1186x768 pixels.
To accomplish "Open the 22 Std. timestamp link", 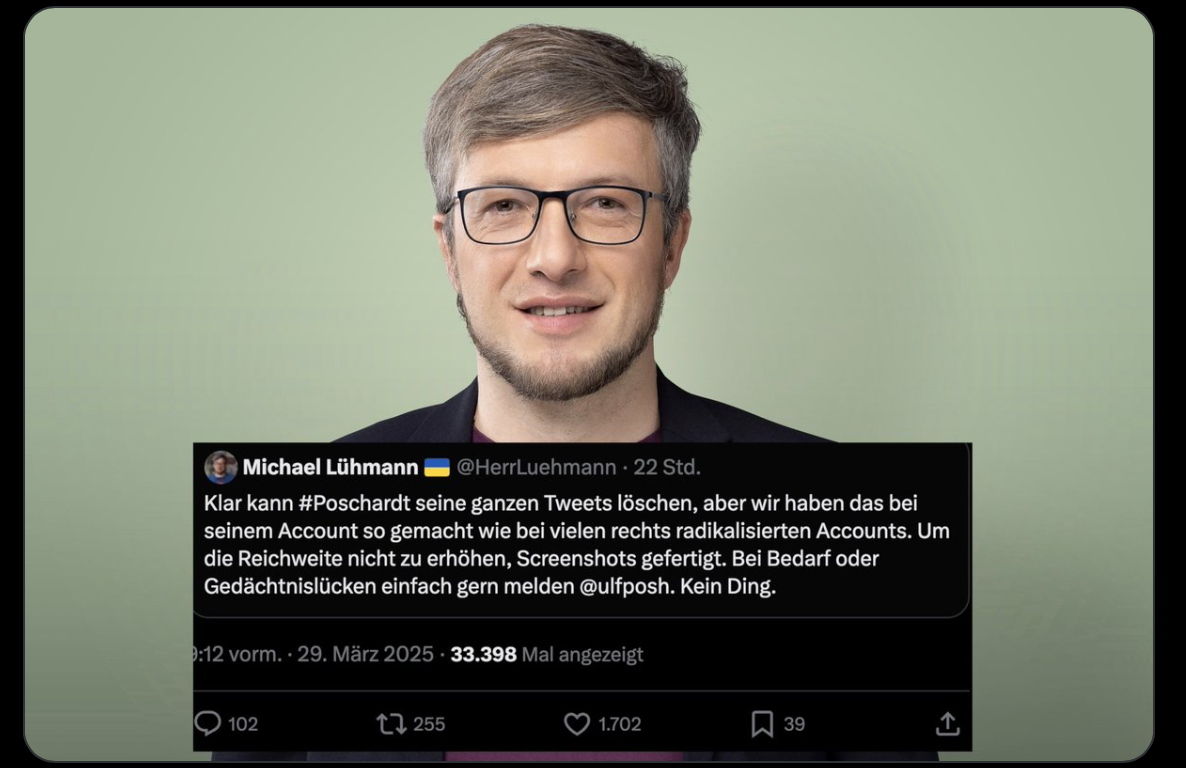I will (667, 468).
